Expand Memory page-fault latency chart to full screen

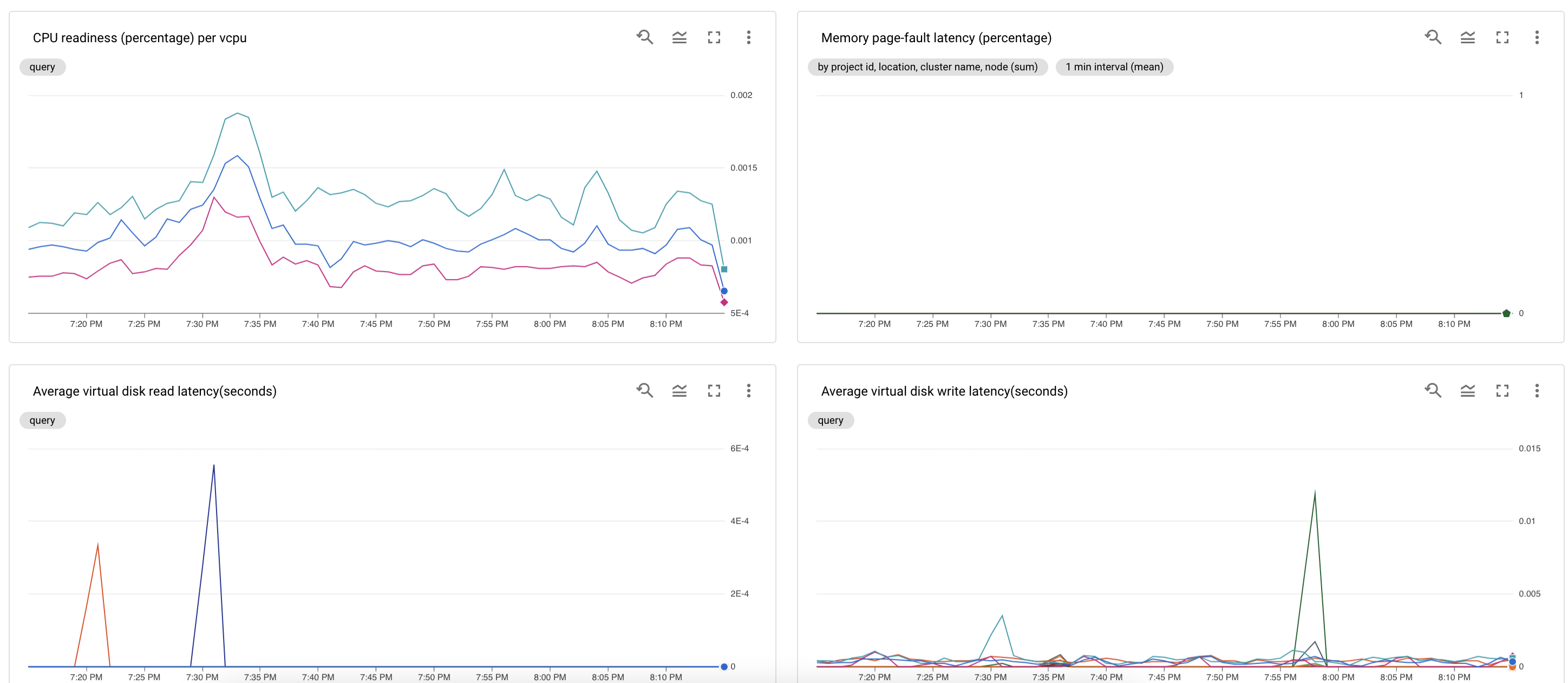click(x=1502, y=38)
